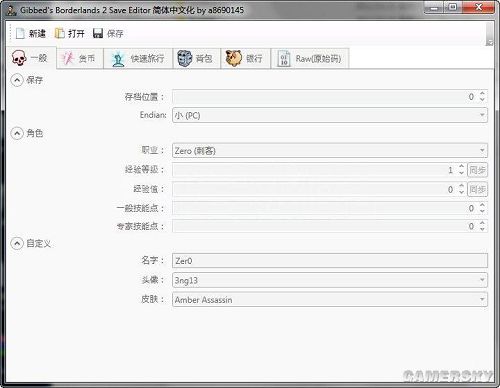The image size is (500, 388).
Task: Click the application icon in title bar
Action: (12, 10)
